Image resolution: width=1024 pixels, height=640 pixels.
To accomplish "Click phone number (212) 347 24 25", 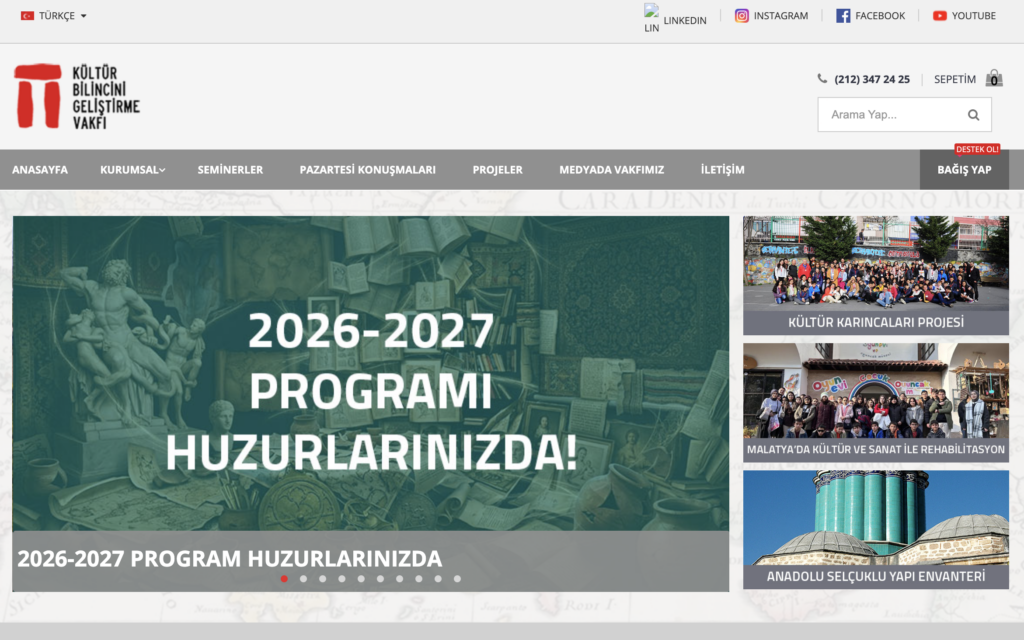I will [x=872, y=79].
